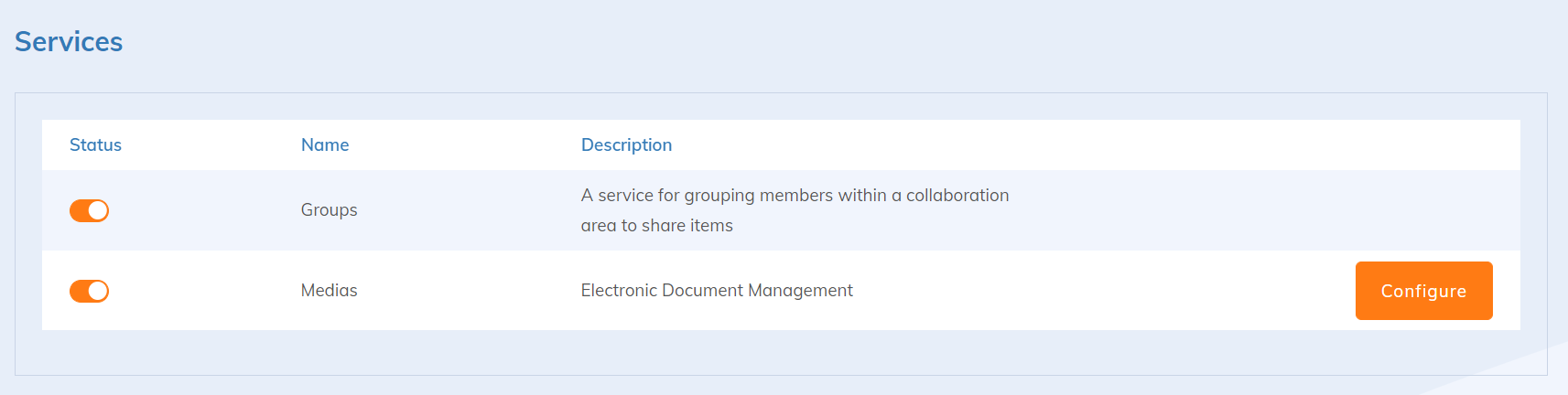Click the Description column header
The width and height of the screenshot is (1568, 395).
click(x=626, y=144)
